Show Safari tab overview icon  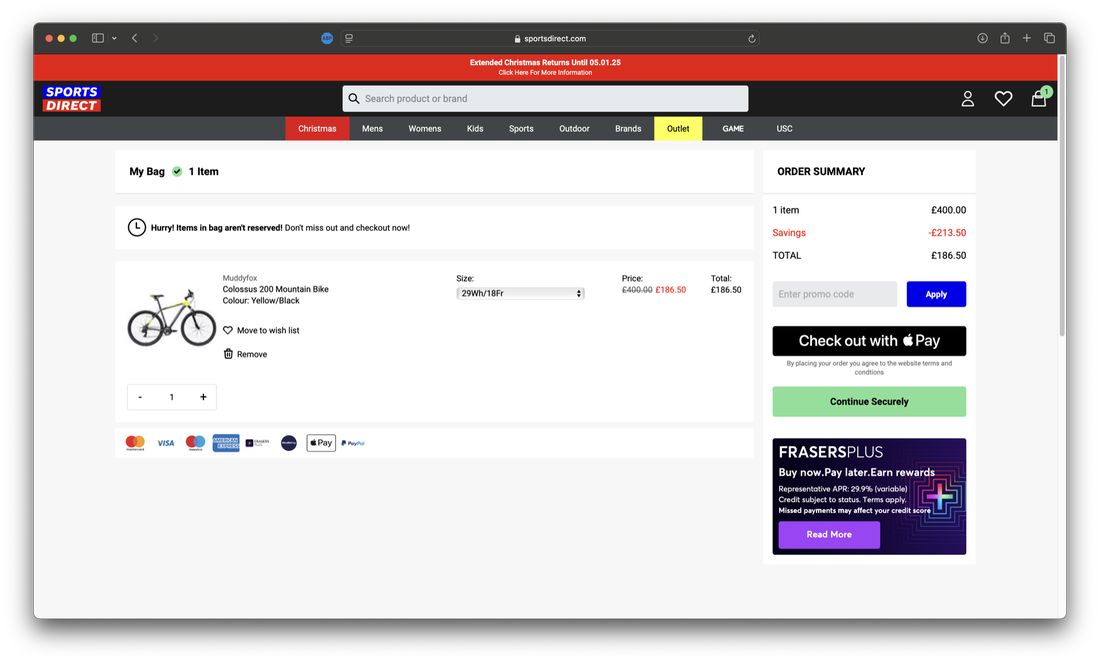click(x=1049, y=38)
